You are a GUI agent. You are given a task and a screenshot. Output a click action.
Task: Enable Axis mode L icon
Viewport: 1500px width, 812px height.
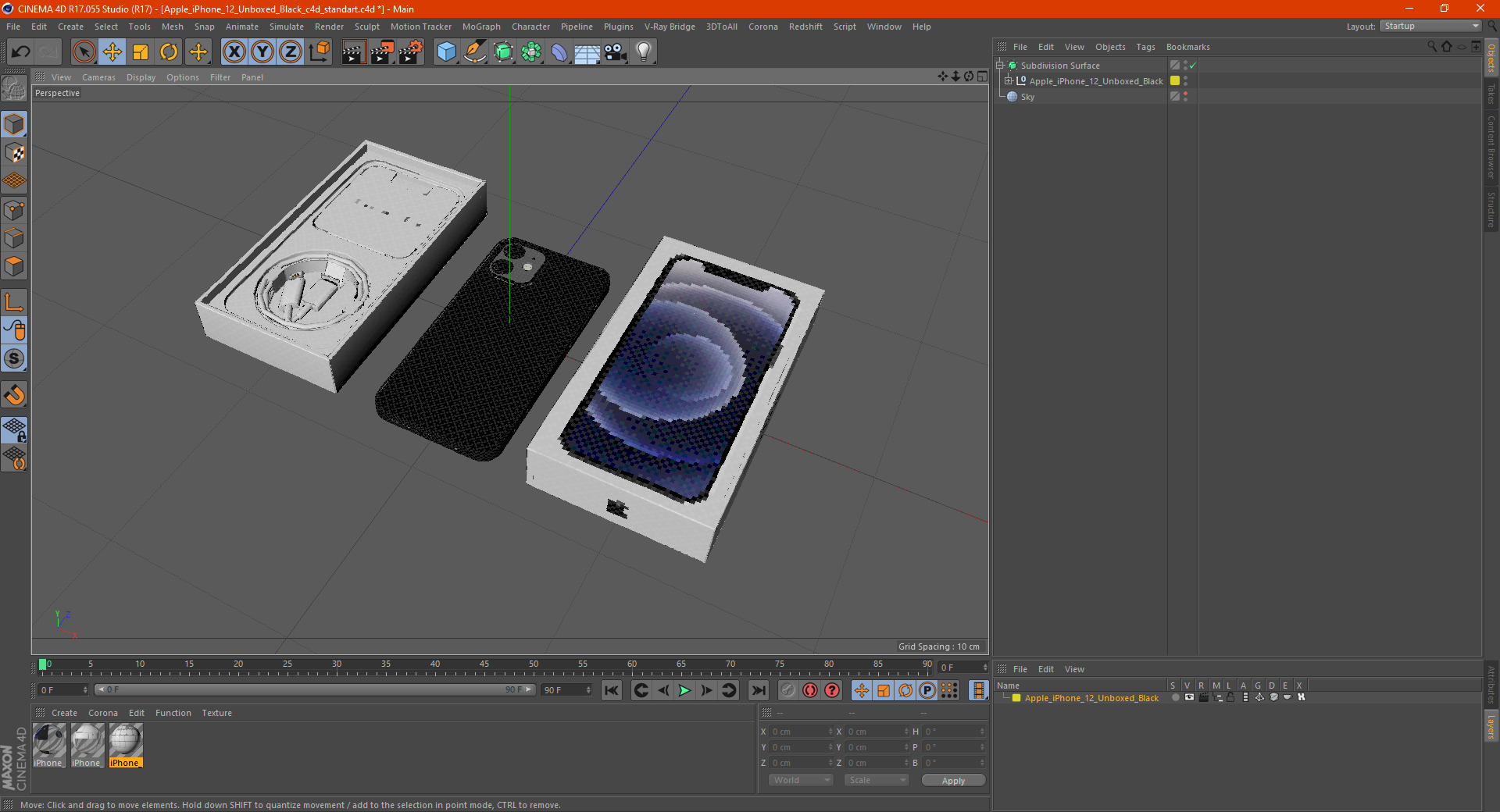[14, 302]
